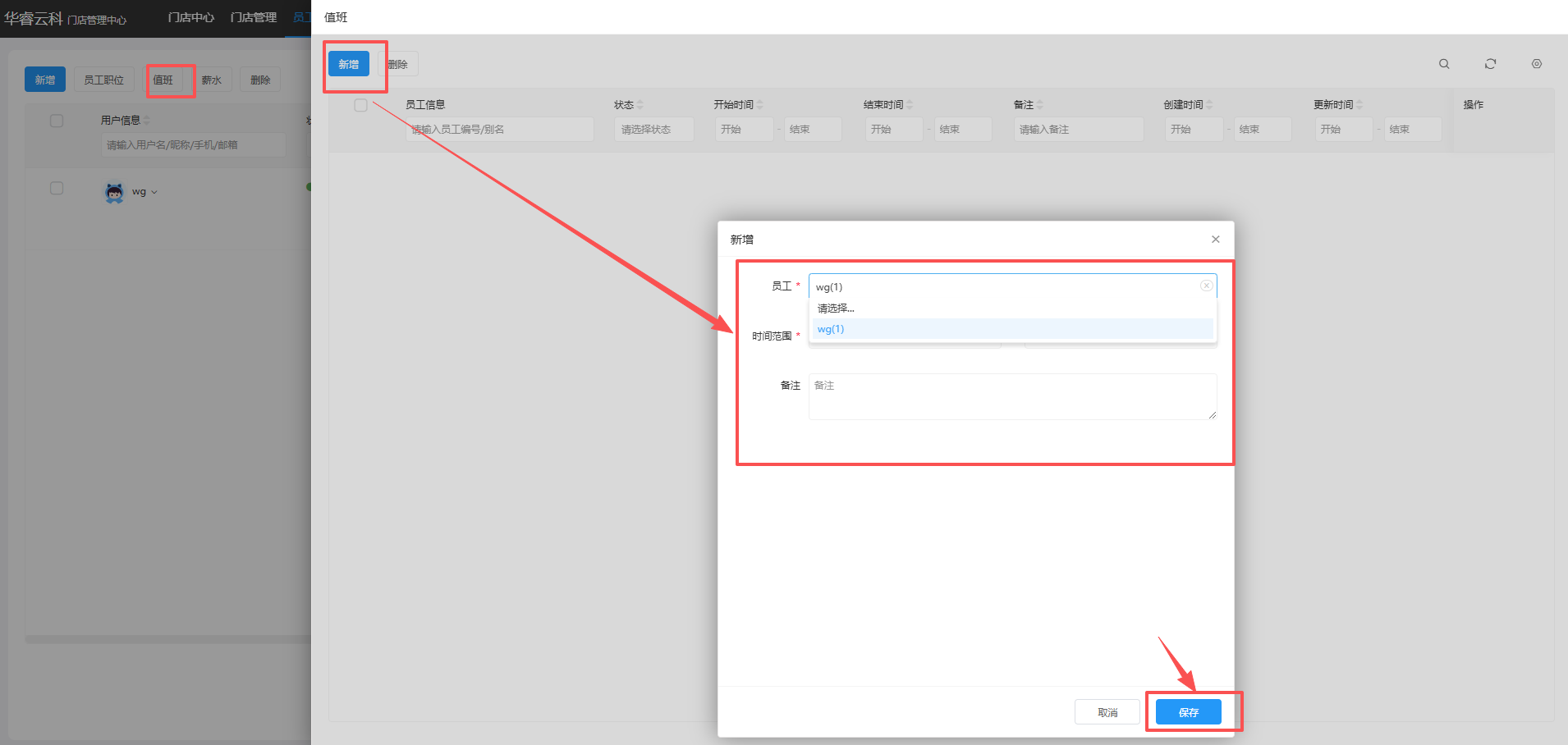Click into the 备注 textarea in the dialog

point(1011,396)
